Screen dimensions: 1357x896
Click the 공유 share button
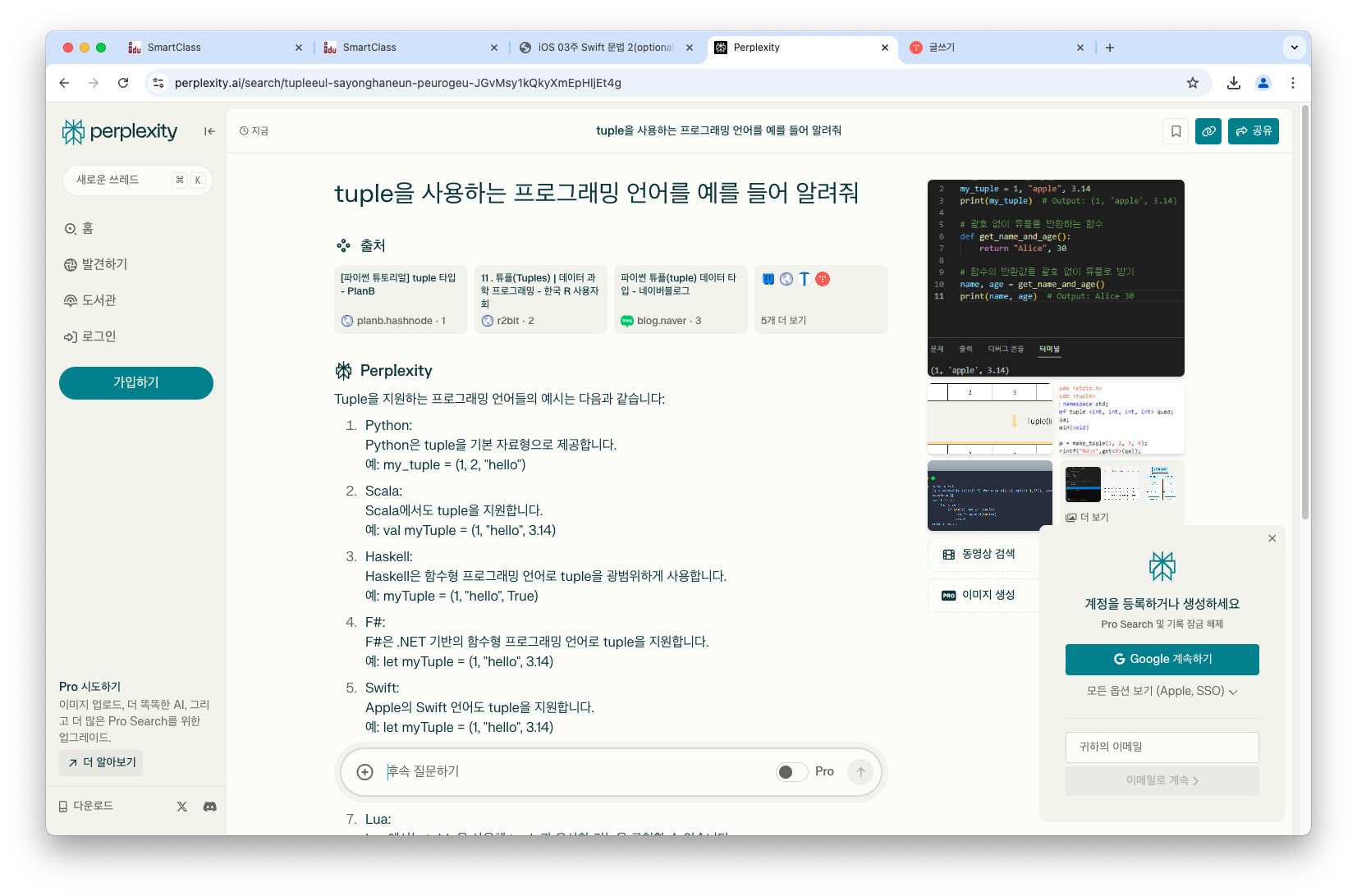tap(1254, 131)
